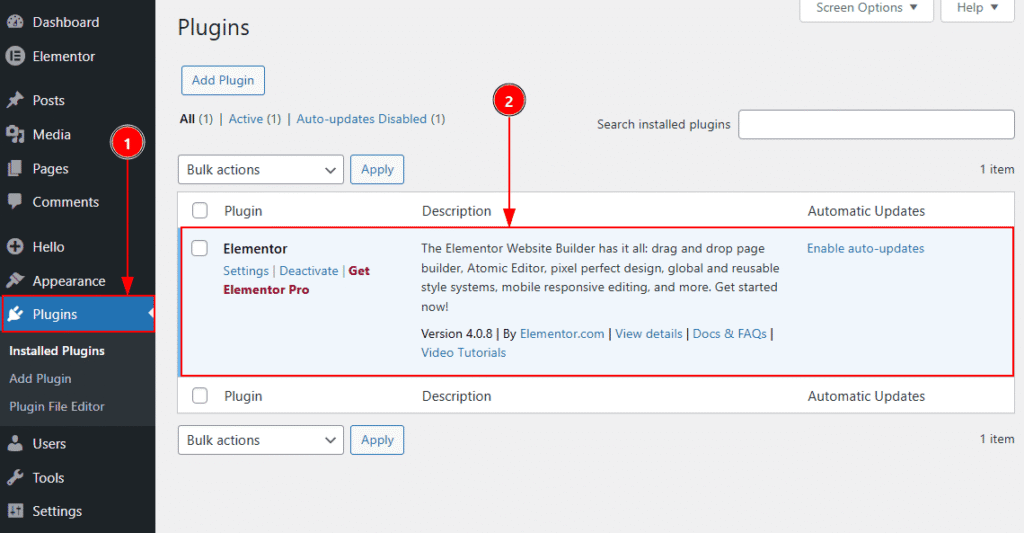Select the Plugins menu item
This screenshot has height=533, width=1024.
click(x=77, y=314)
